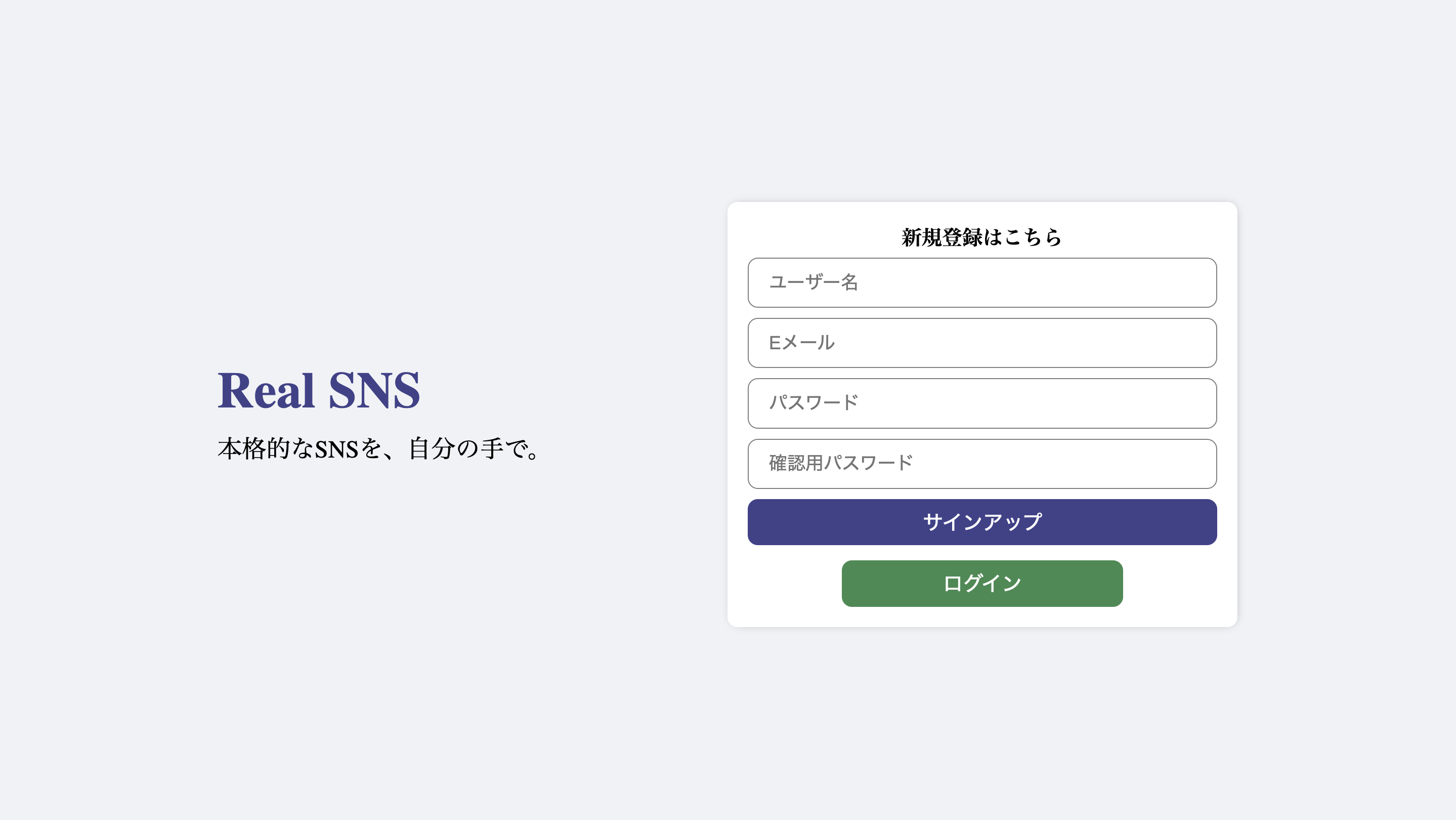Image resolution: width=1456 pixels, height=820 pixels.
Task: Click the green ログイン button
Action: 982,583
